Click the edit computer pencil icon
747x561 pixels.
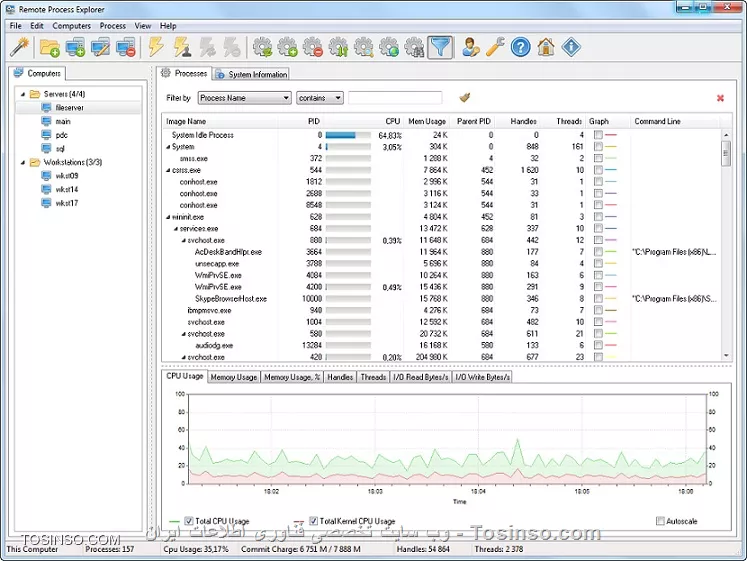[x=101, y=47]
